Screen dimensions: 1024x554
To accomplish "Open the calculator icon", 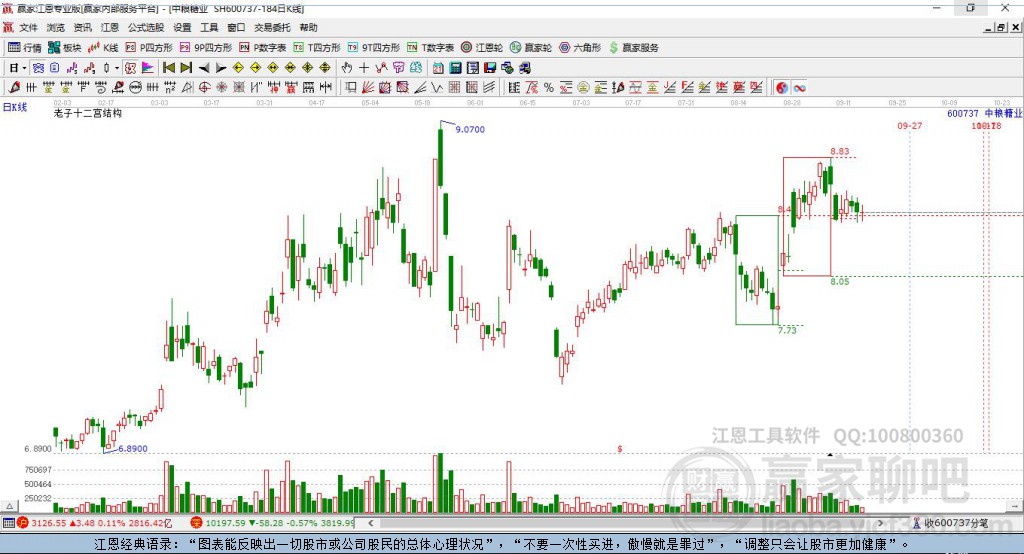I will [x=455, y=67].
